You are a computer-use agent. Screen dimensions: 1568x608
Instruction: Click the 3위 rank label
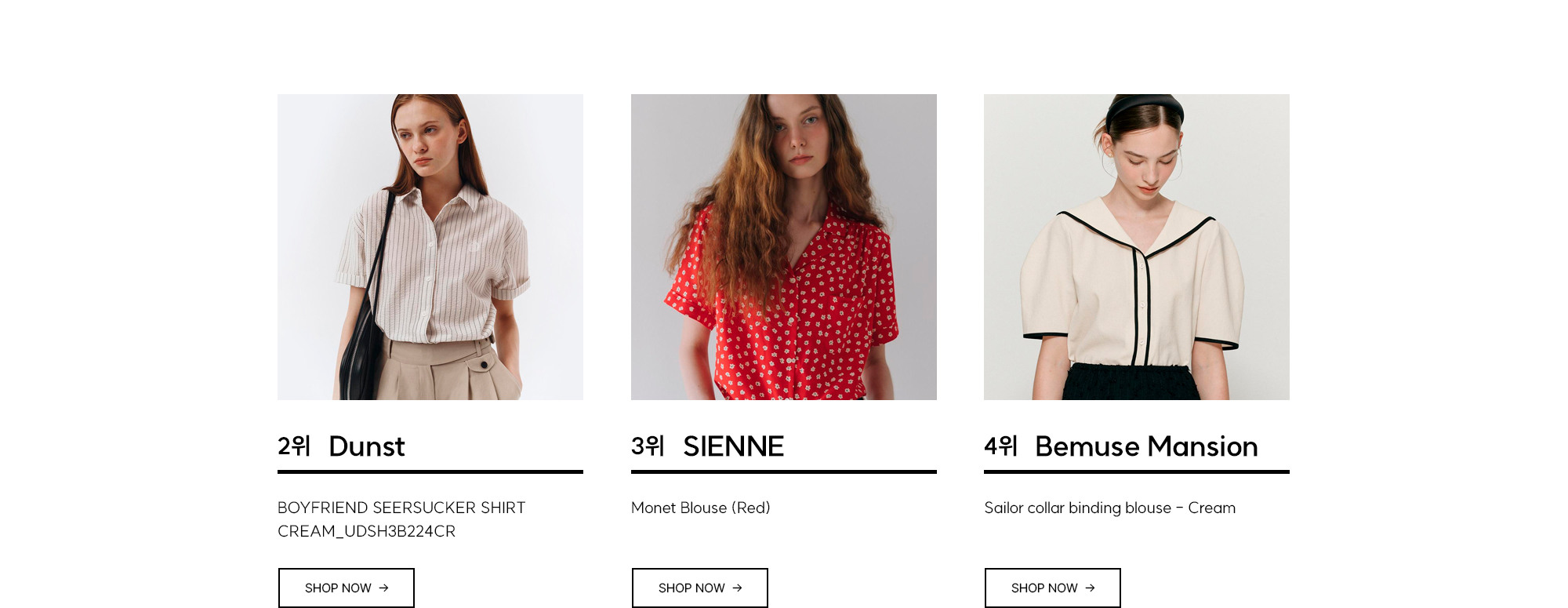click(648, 446)
